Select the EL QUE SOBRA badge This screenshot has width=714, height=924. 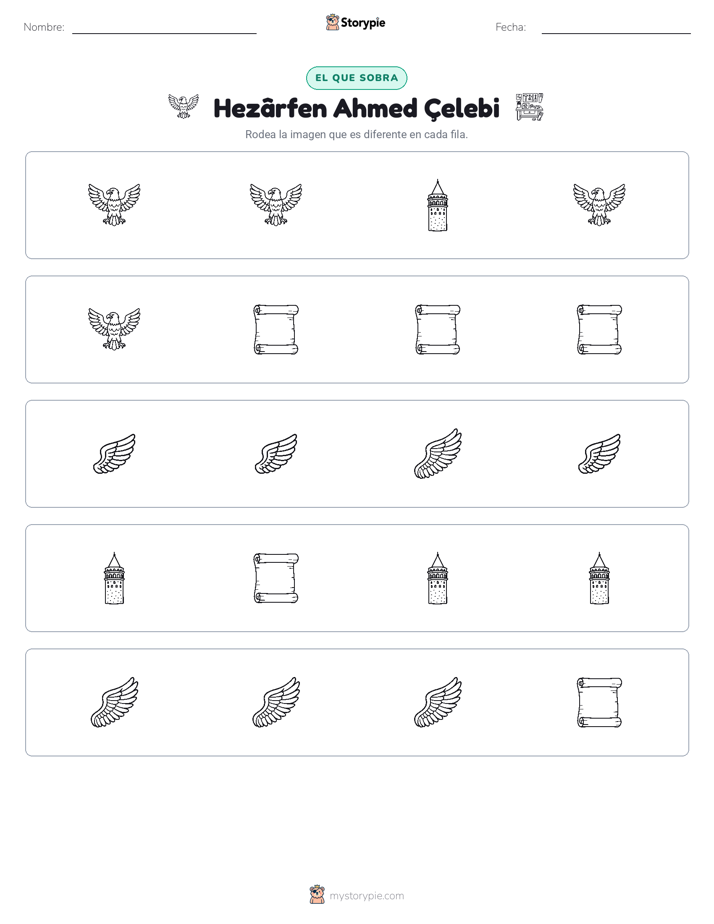pos(356,78)
